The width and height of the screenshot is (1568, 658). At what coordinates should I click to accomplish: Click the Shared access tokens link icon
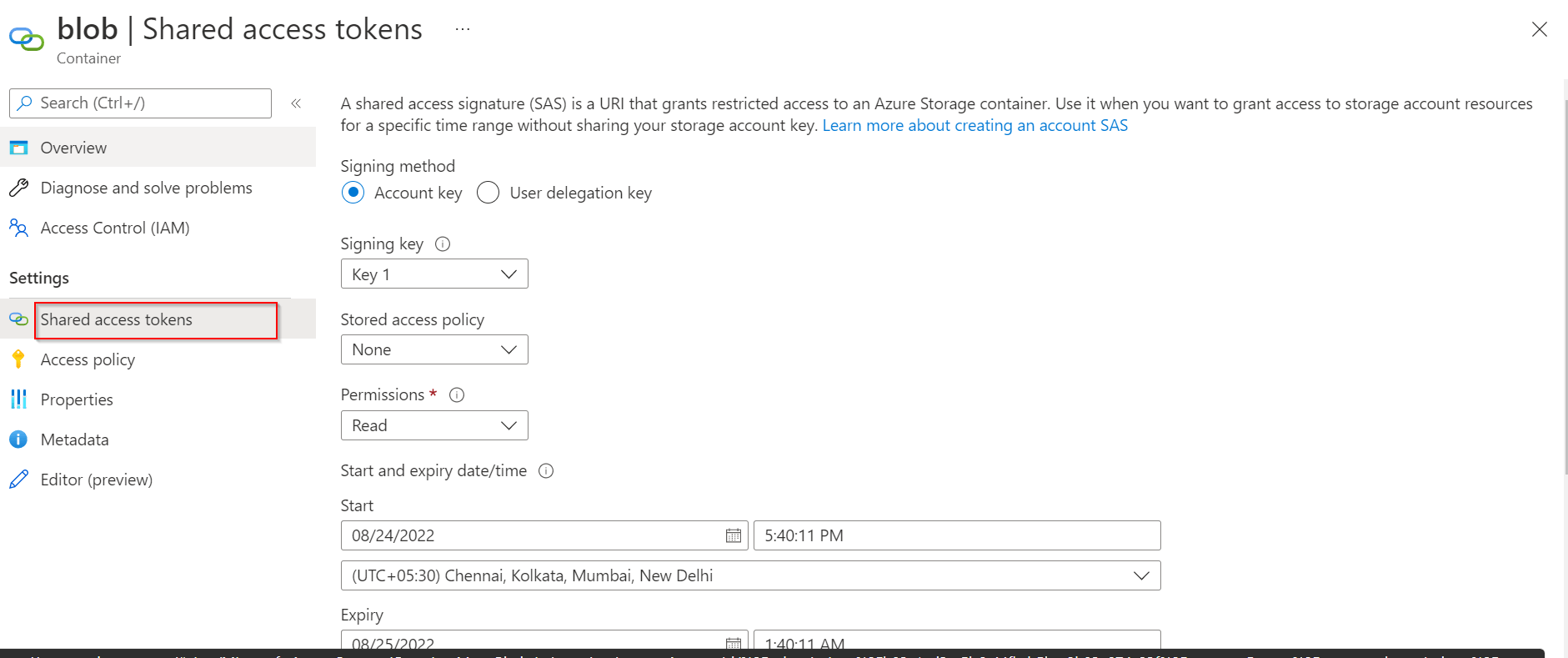[x=18, y=319]
